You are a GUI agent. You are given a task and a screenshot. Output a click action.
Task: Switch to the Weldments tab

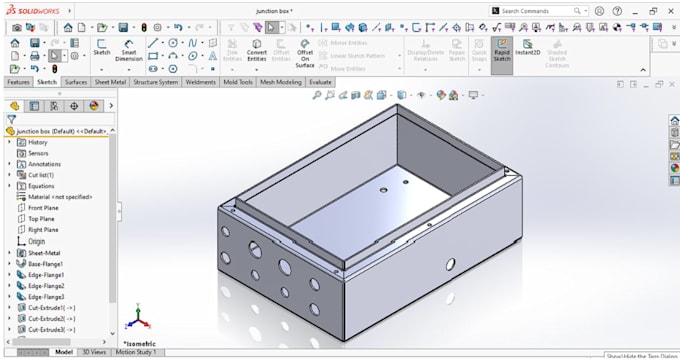pos(200,82)
